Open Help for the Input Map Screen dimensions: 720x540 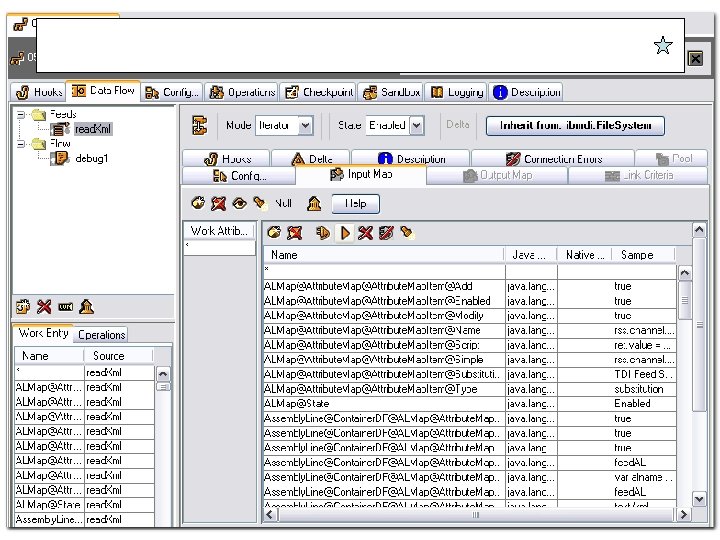pyautogui.click(x=355, y=203)
